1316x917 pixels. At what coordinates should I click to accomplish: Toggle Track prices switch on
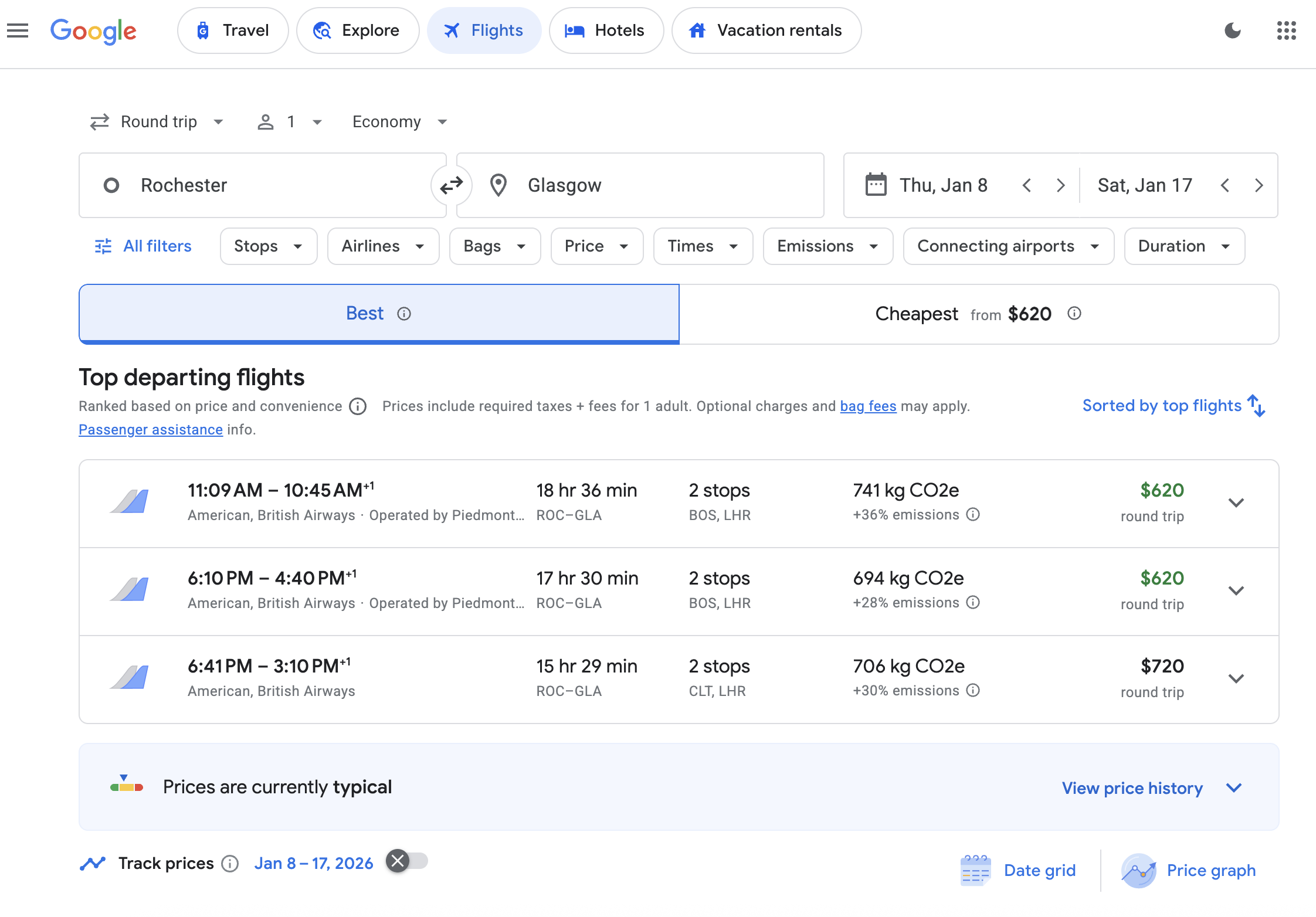(x=408, y=861)
